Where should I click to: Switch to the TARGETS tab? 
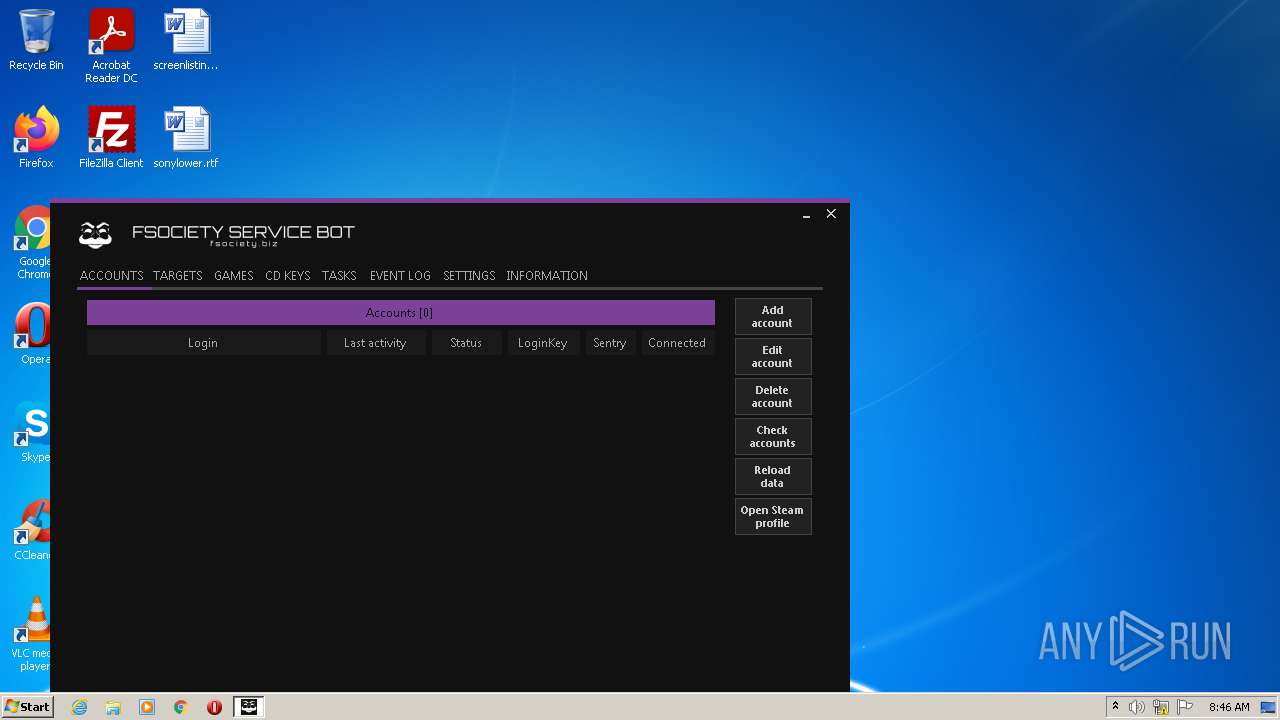178,276
